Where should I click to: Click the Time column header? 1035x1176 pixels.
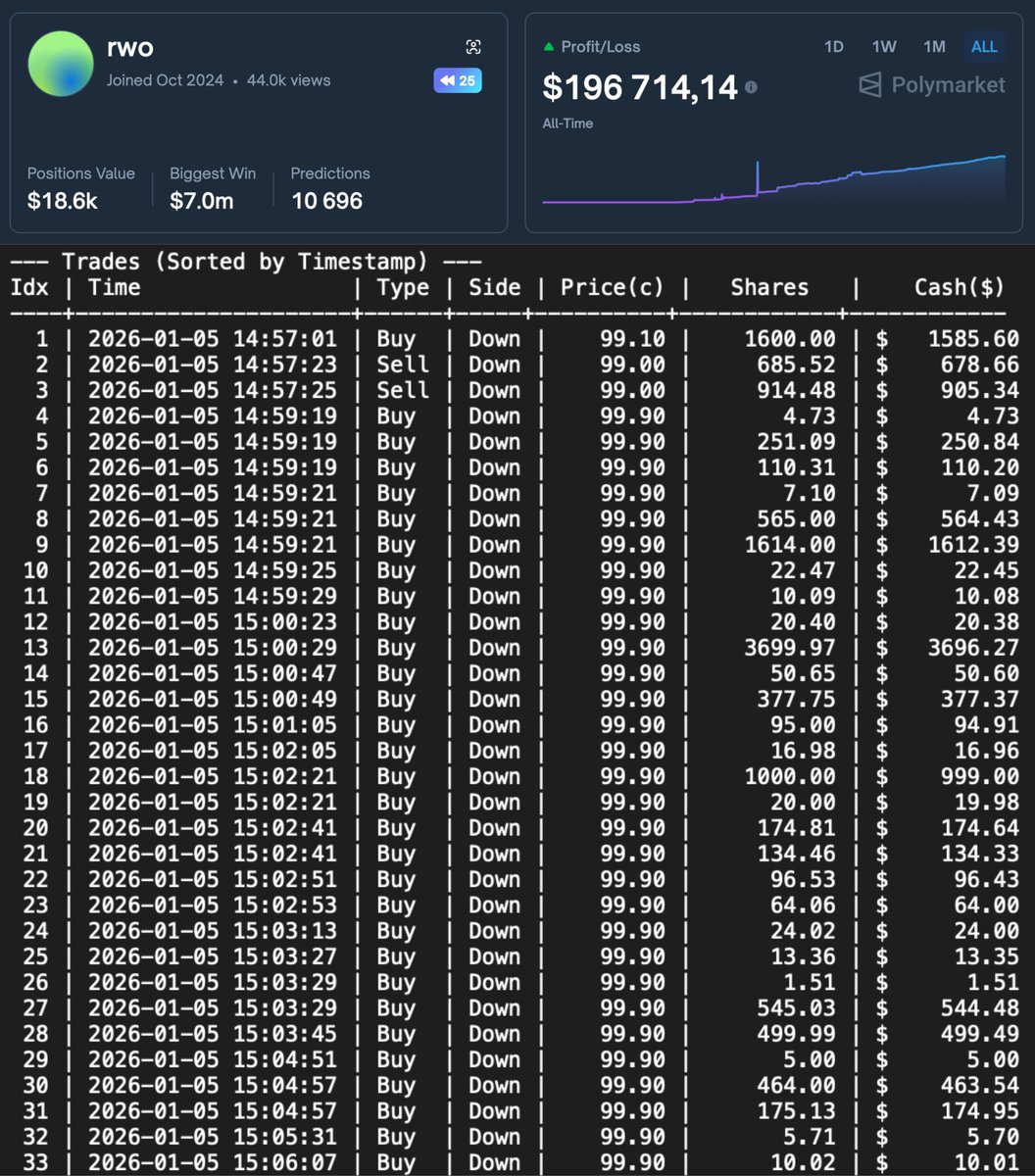click(x=115, y=287)
